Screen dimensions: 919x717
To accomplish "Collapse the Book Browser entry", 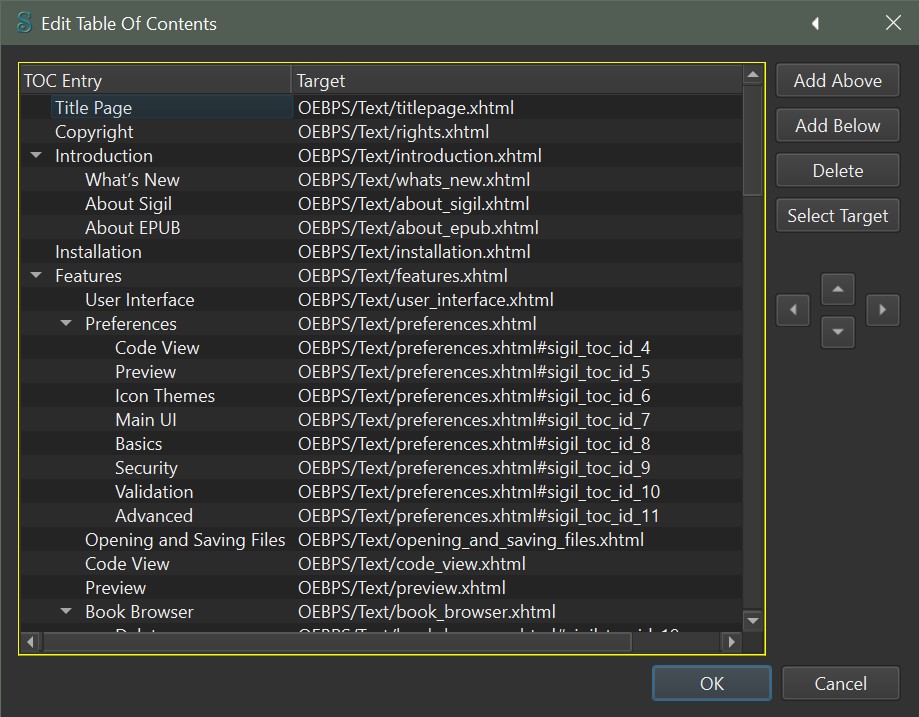I will [67, 612].
